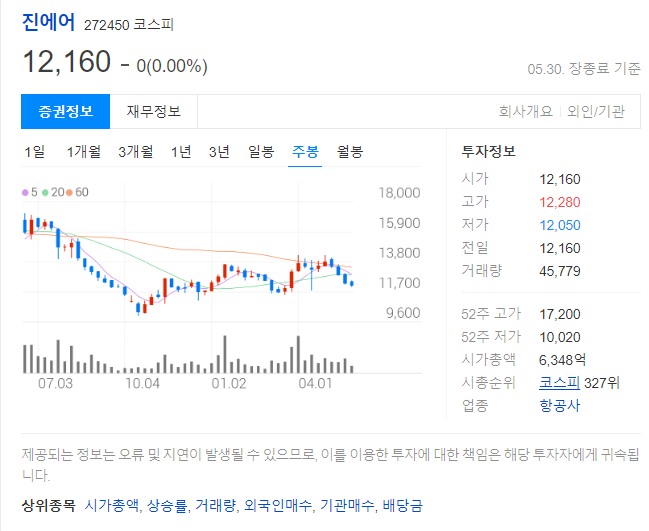Click the 9,600 price axis label
Viewport: 649px width, 531px height.
pos(403,313)
